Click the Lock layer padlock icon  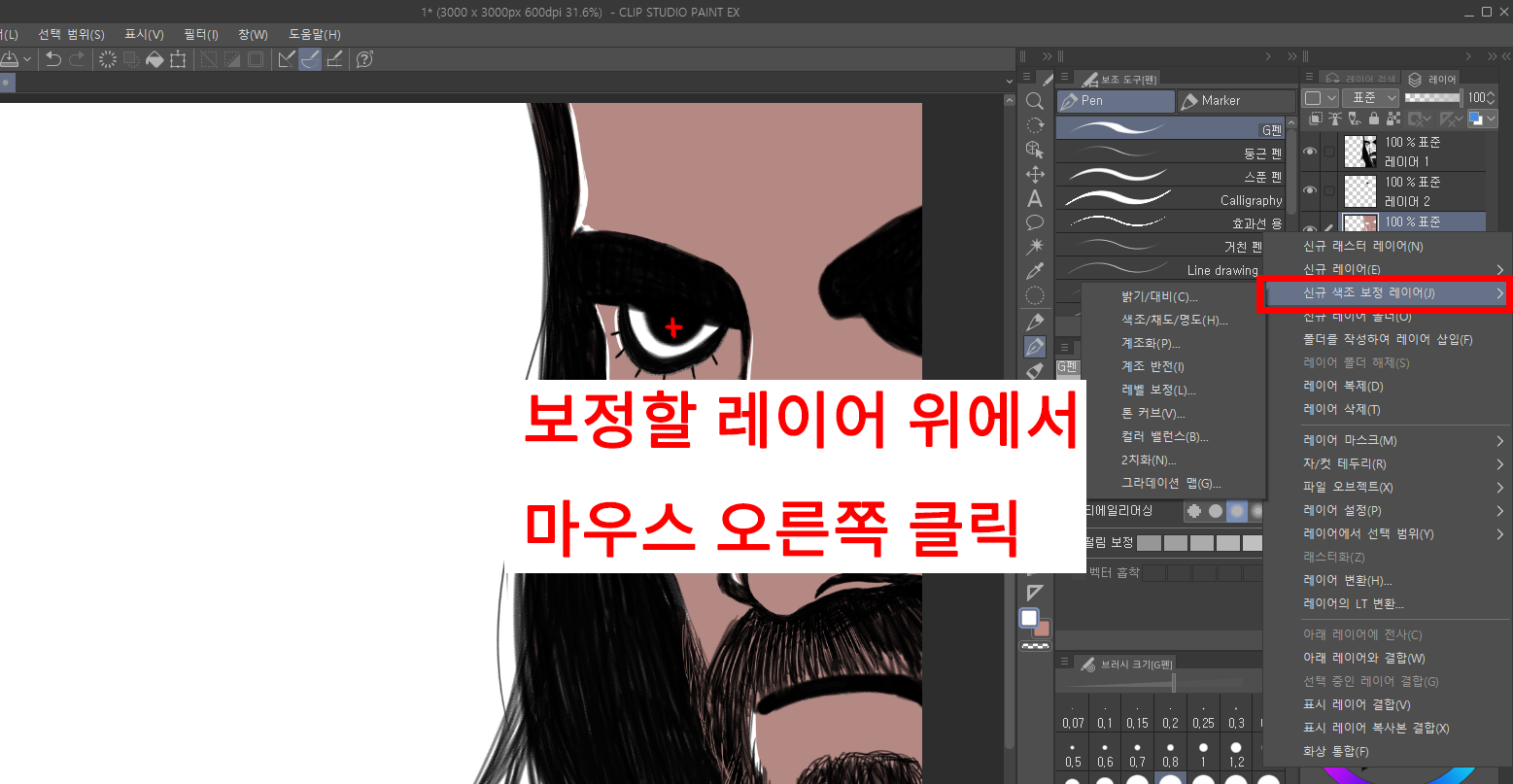coord(1374,119)
